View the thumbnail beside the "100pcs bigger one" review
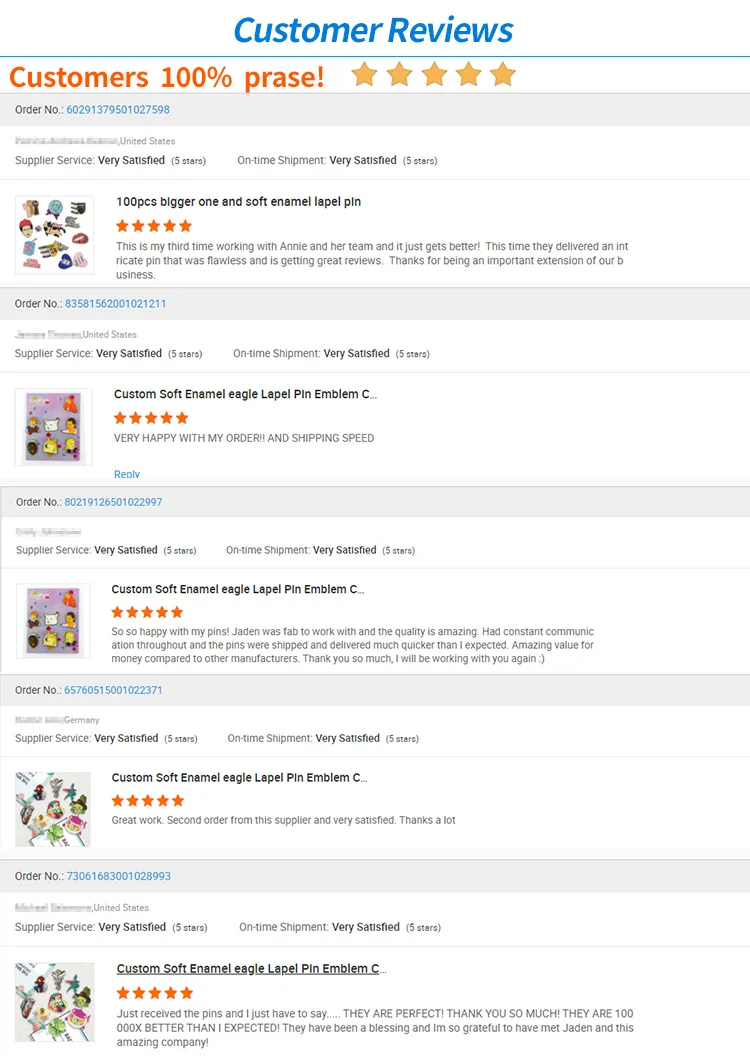 point(54,235)
